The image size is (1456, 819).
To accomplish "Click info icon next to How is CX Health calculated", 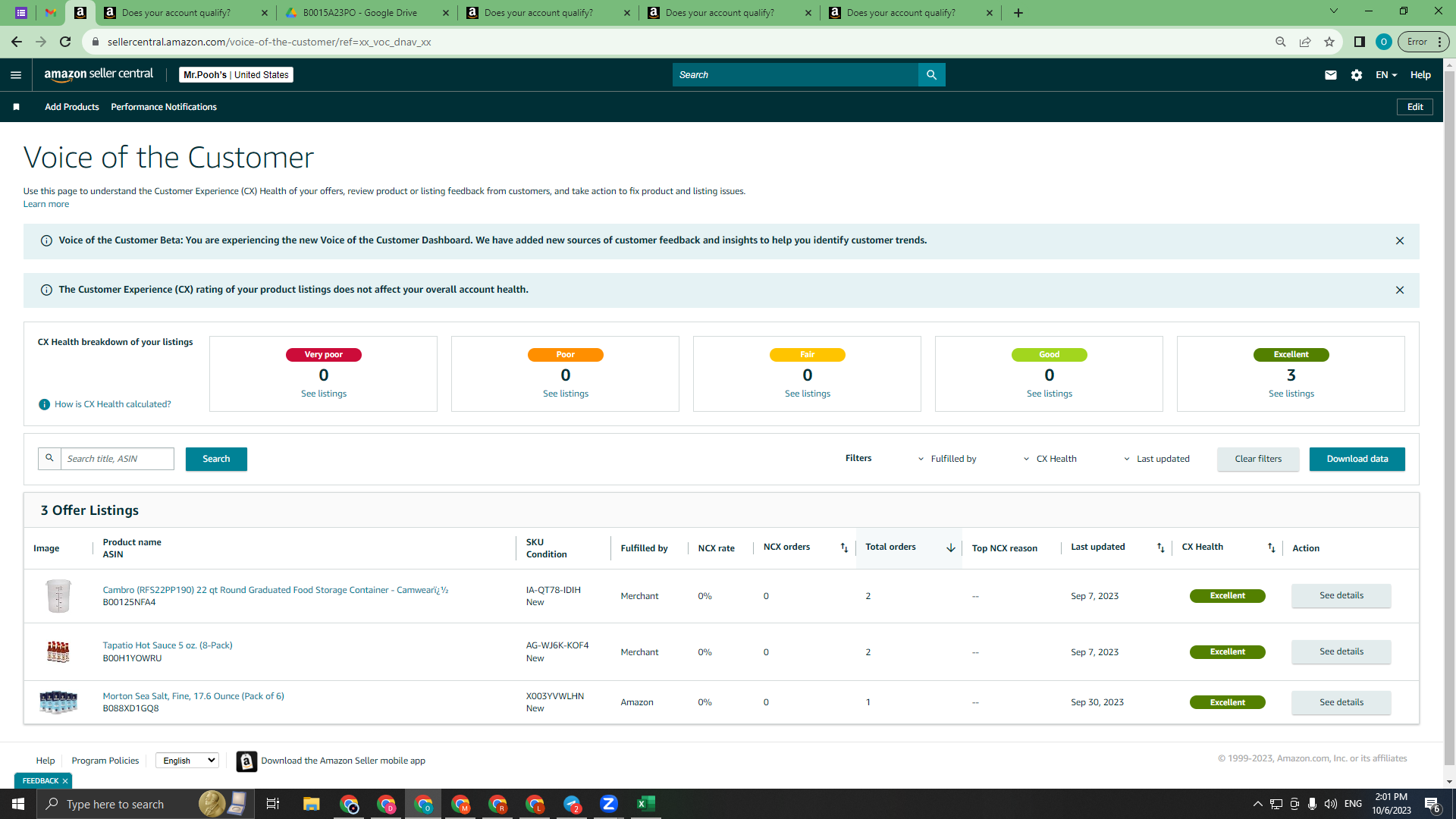I will pyautogui.click(x=44, y=405).
